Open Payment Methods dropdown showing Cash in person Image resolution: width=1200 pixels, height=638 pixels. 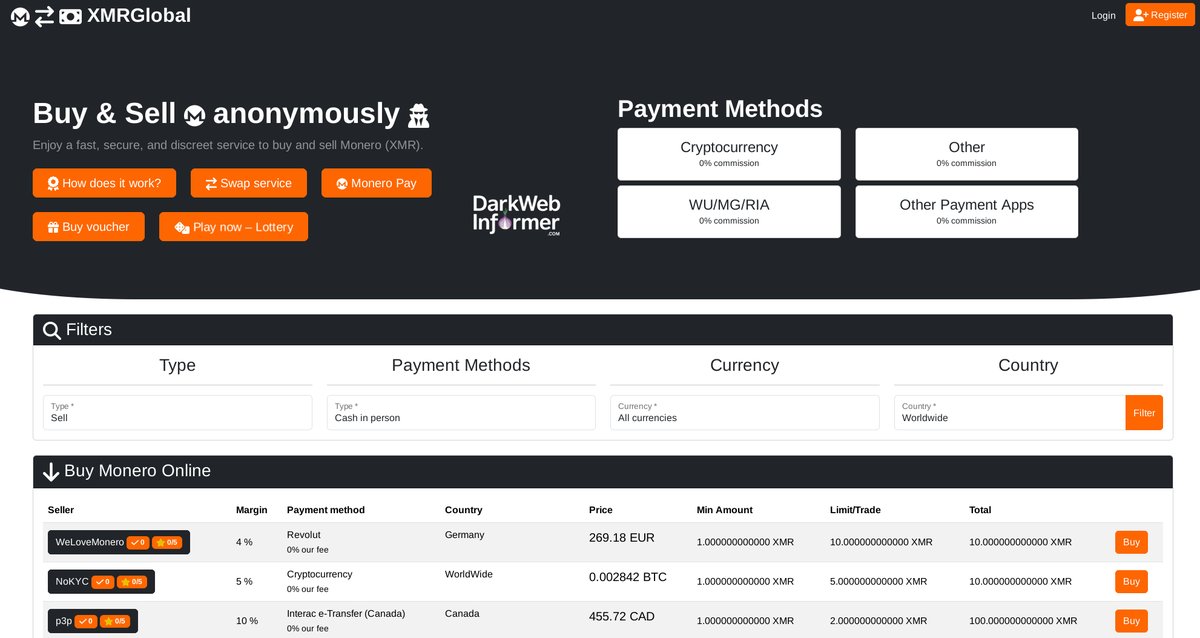click(461, 413)
